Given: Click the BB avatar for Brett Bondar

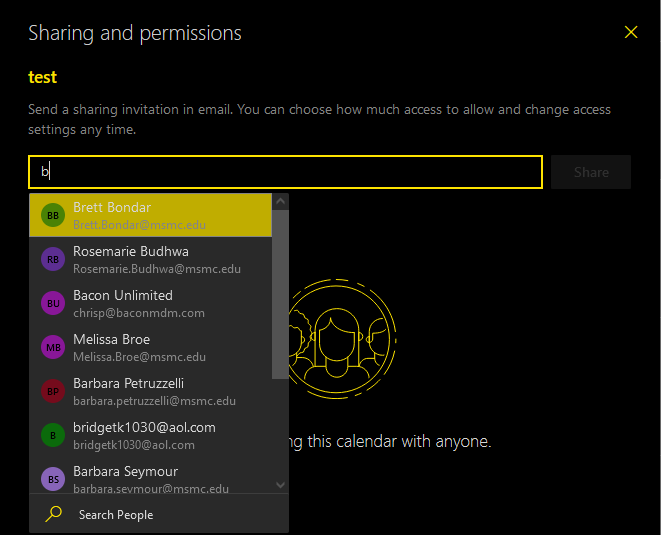Looking at the screenshot, I should pyautogui.click(x=53, y=215).
